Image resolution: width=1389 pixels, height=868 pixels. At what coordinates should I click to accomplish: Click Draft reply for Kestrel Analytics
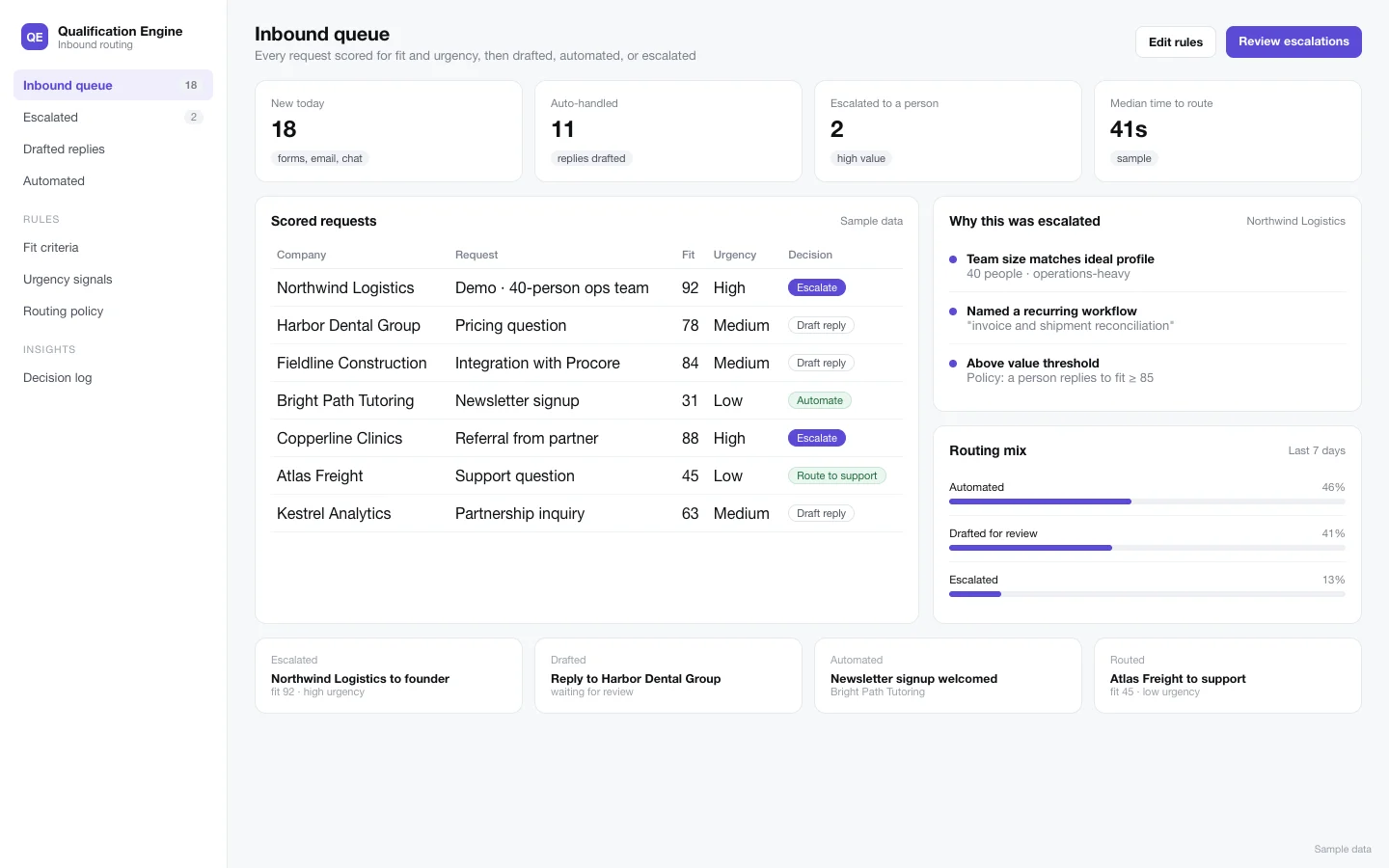coord(821,513)
